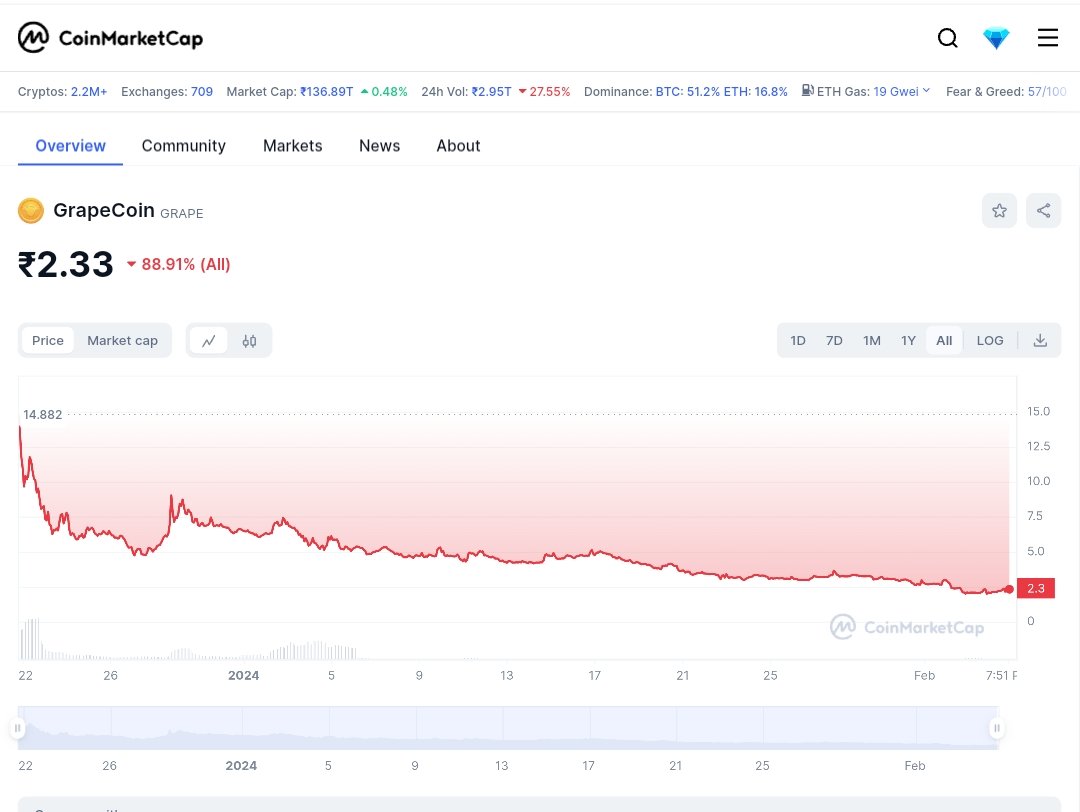Viewport: 1080px width, 812px height.
Task: Click the 2024 label on chart axis
Action: tap(244, 676)
